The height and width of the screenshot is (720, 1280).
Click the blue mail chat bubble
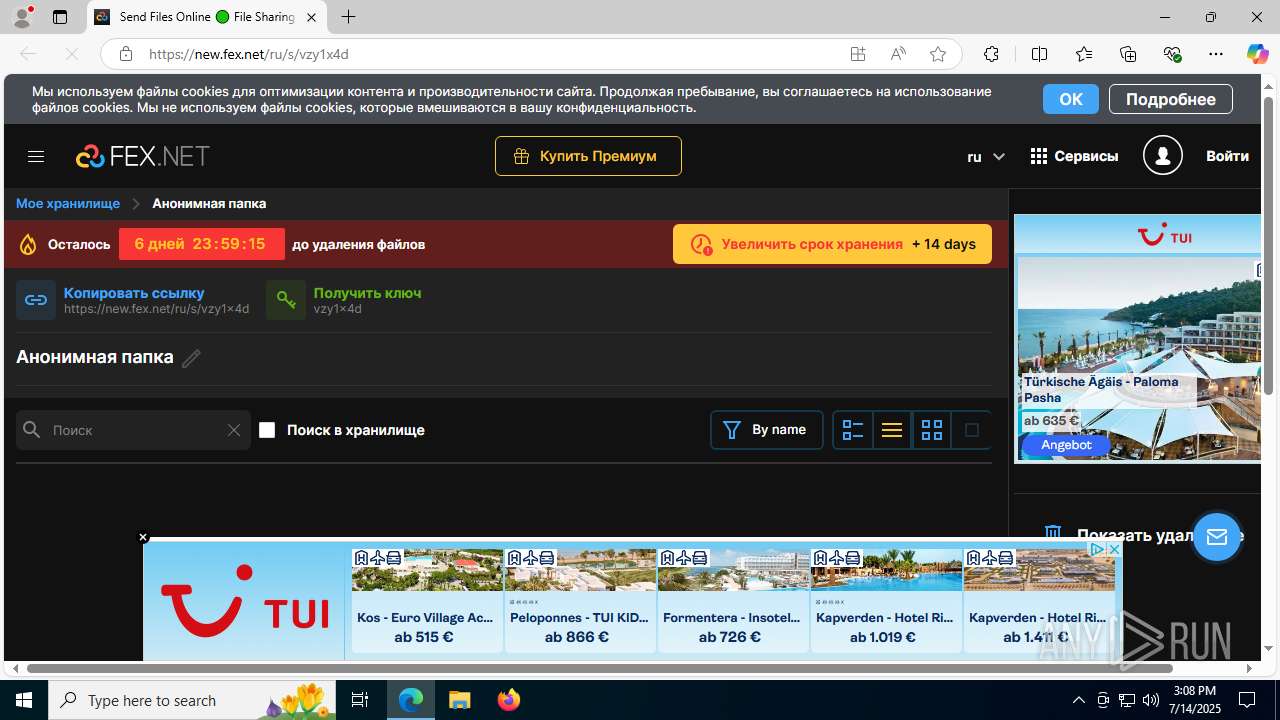point(1216,537)
